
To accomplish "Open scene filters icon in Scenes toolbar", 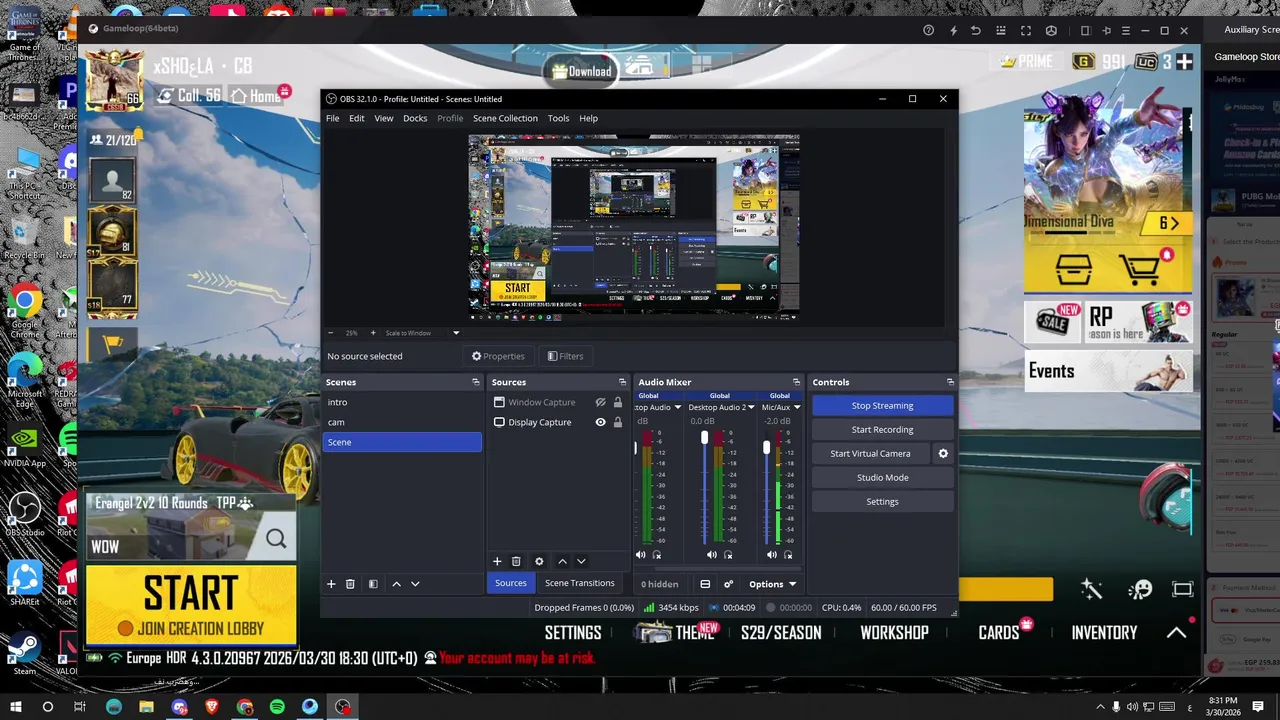I will click(x=373, y=584).
